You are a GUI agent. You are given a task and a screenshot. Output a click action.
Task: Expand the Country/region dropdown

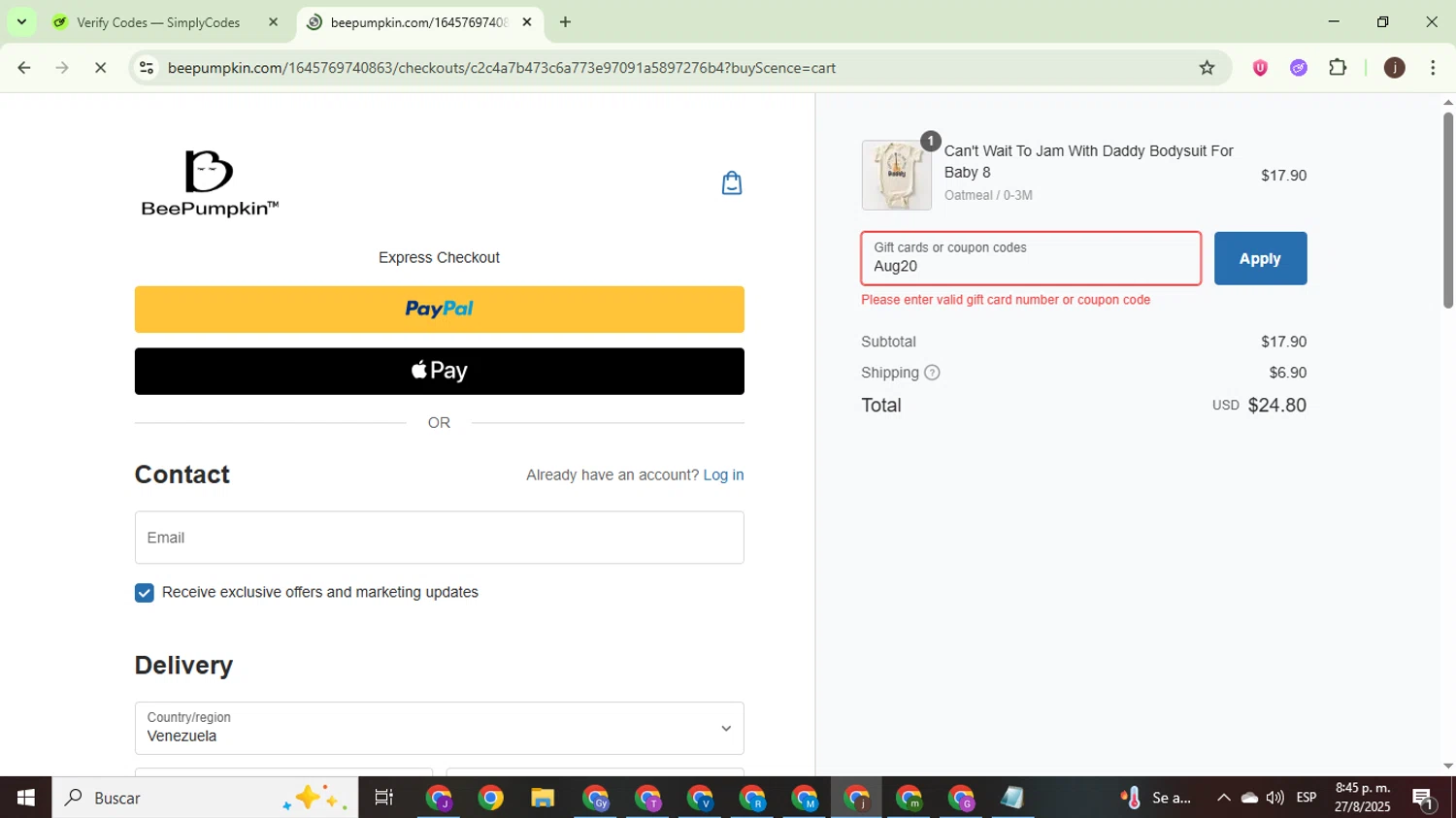(x=440, y=729)
